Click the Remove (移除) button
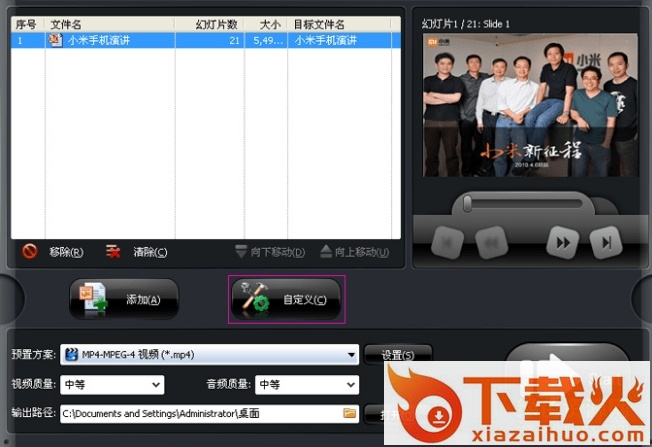This screenshot has width=652, height=447. (x=53, y=252)
